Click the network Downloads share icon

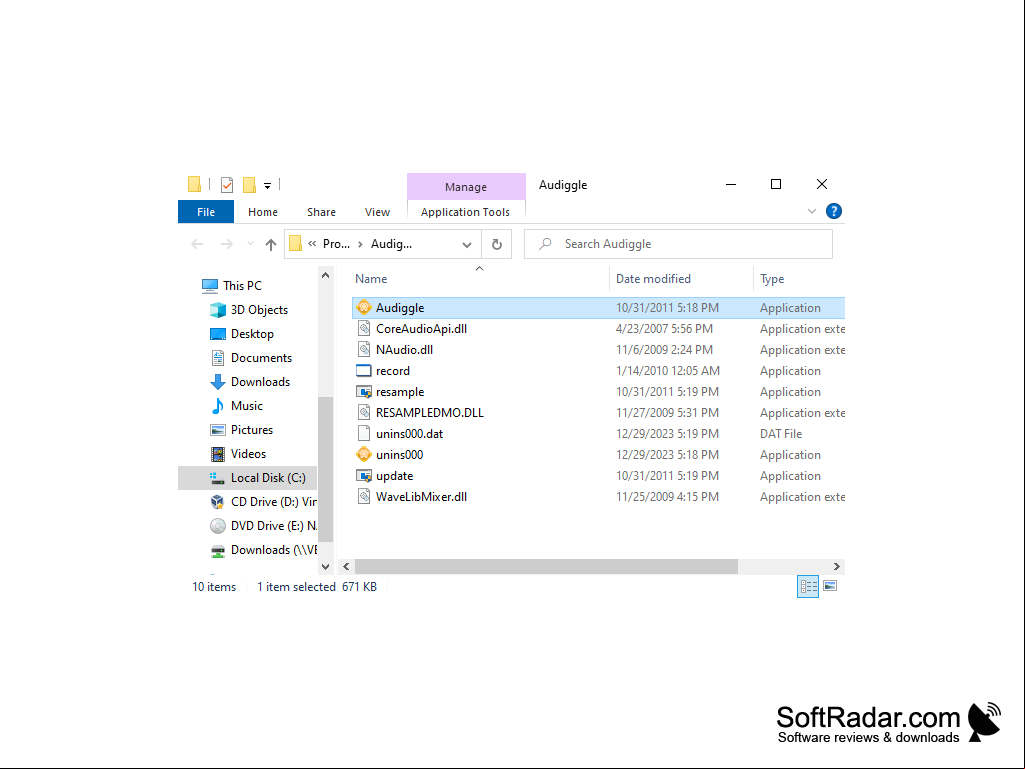click(x=218, y=550)
